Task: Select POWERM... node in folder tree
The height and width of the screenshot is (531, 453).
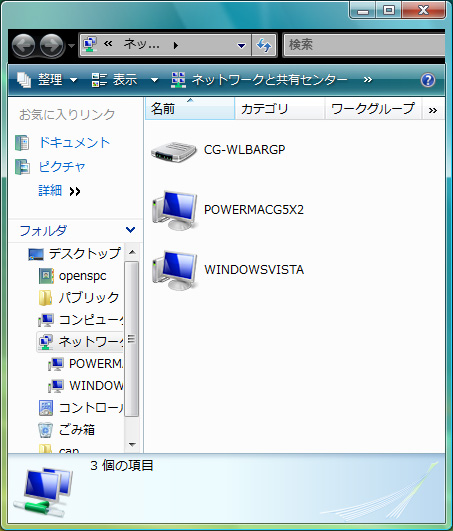Action: click(x=96, y=364)
